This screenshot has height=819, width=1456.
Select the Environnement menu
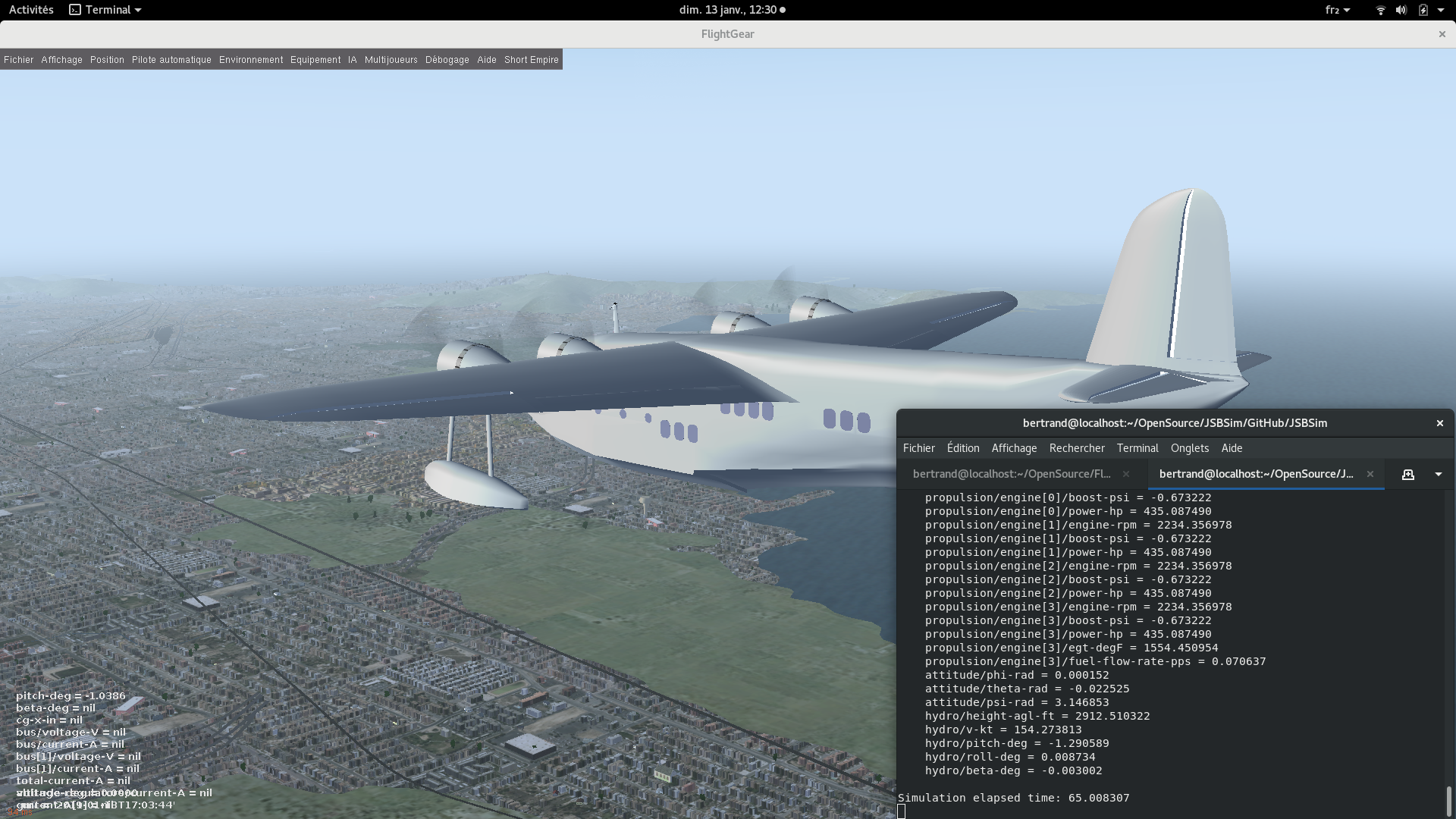pyautogui.click(x=251, y=60)
